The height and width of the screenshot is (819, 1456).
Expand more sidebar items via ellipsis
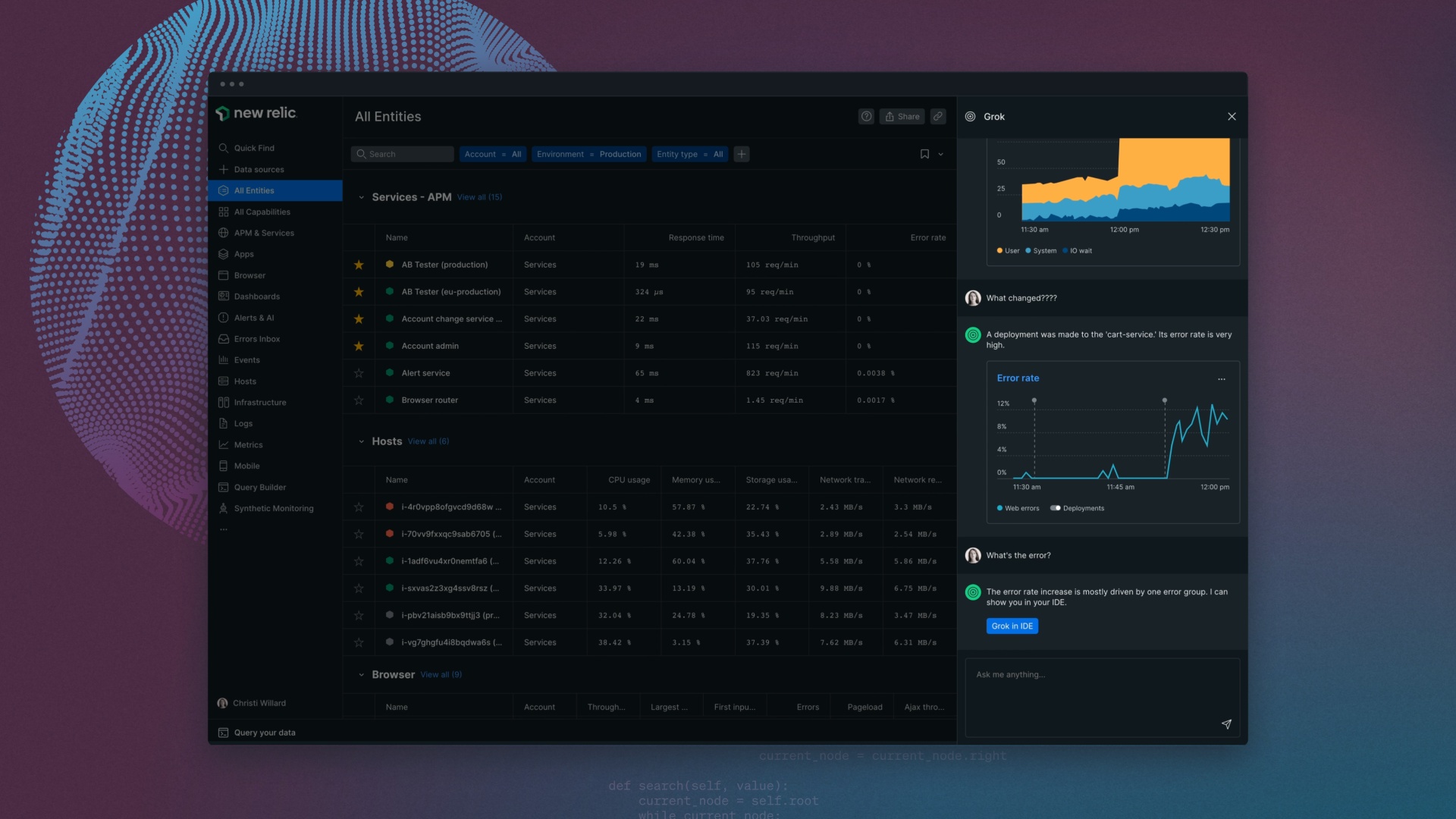coord(223,529)
